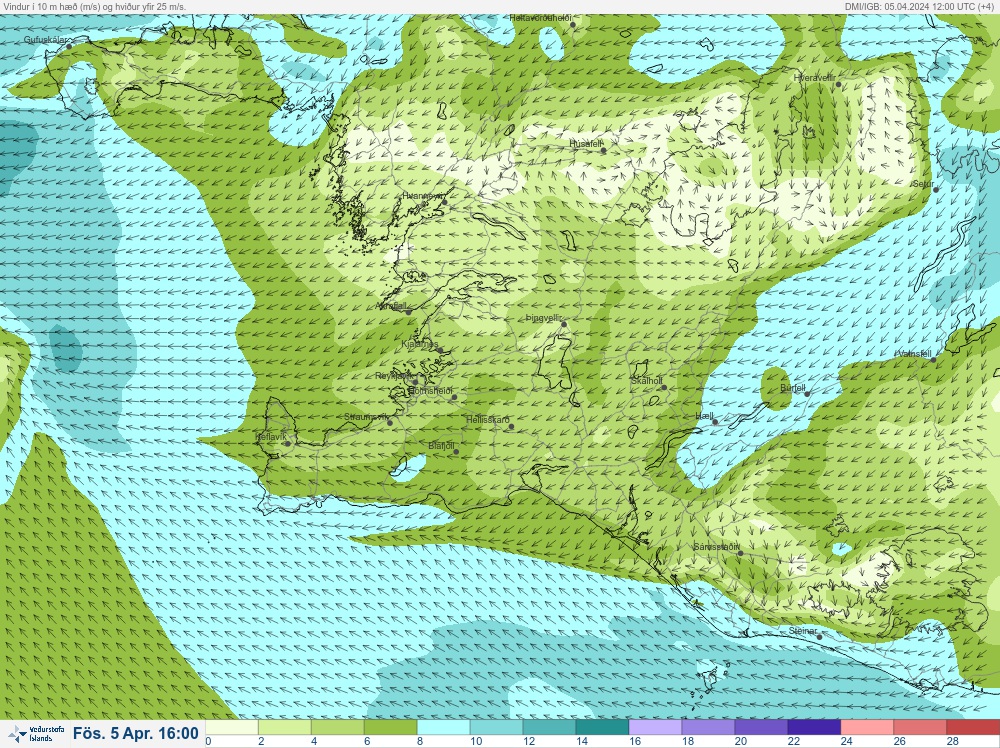The width and height of the screenshot is (1000, 748).
Task: Select the 6–8 m/s dark green legend swatch
Action: point(391,728)
